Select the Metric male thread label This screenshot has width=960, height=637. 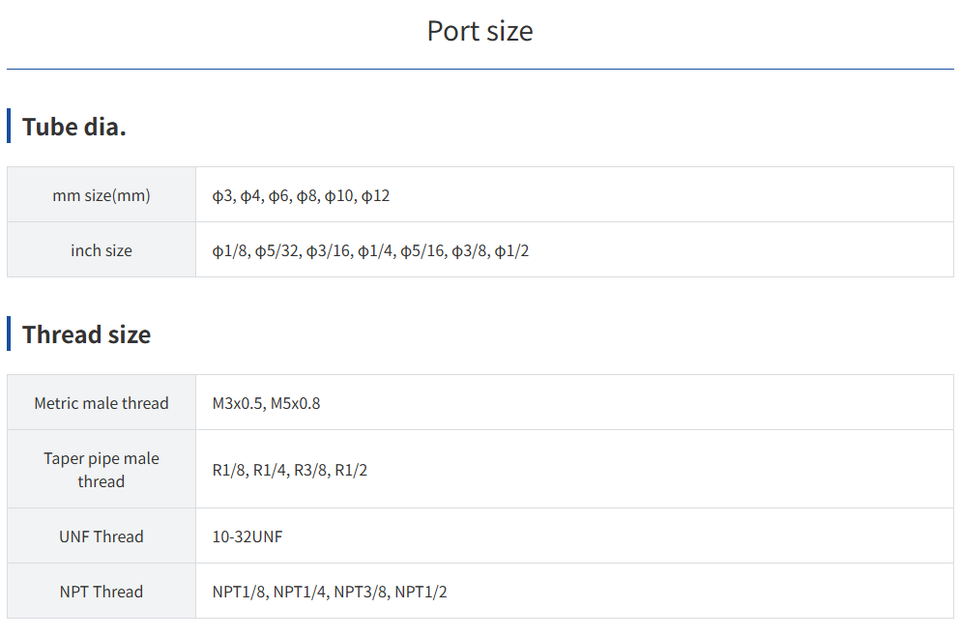[101, 403]
